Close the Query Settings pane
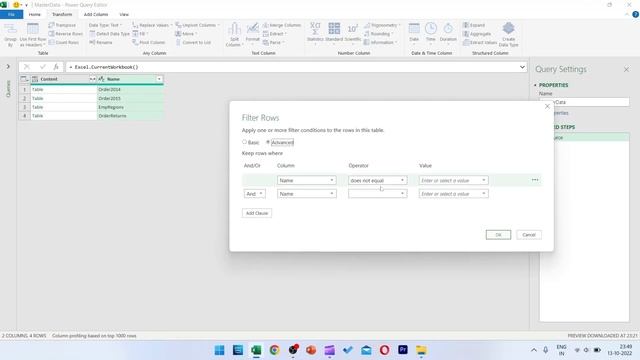The height and width of the screenshot is (360, 640). (x=626, y=70)
